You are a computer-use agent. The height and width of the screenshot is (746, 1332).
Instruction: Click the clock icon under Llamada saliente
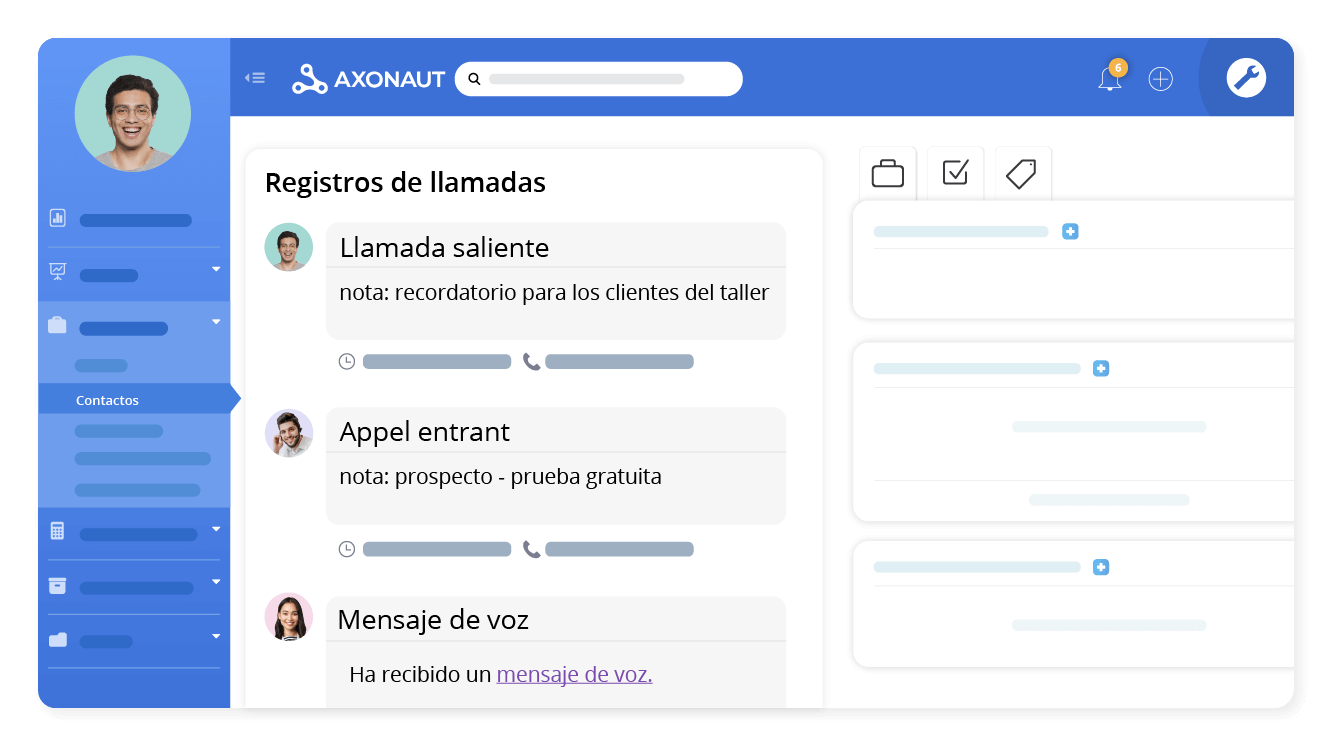pos(347,361)
